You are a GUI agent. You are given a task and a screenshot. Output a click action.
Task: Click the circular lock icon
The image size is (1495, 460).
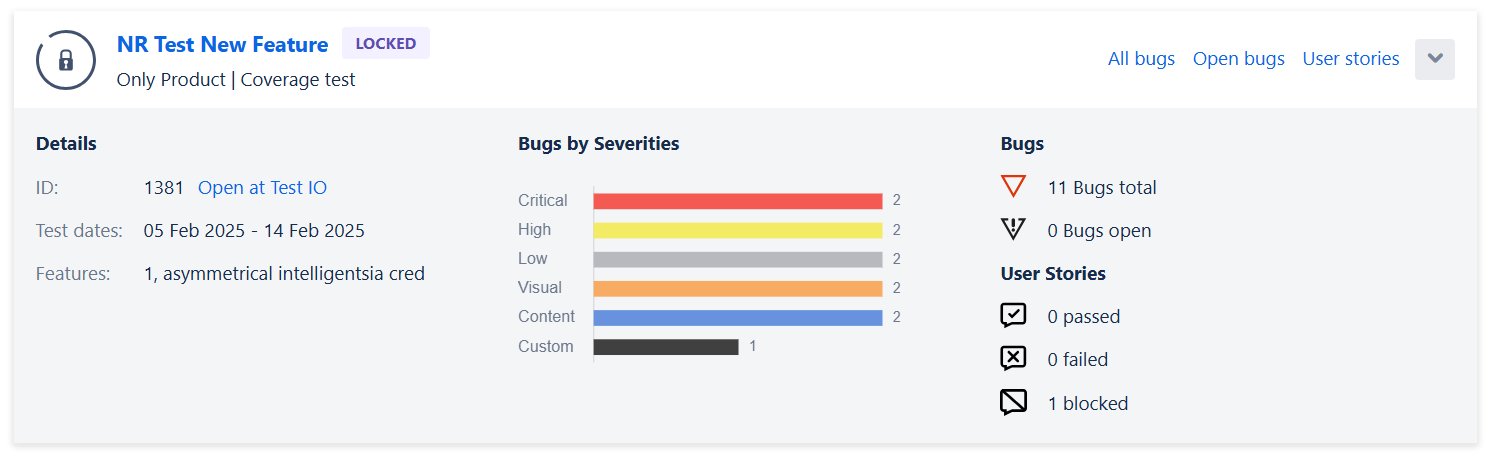pyautogui.click(x=66, y=60)
